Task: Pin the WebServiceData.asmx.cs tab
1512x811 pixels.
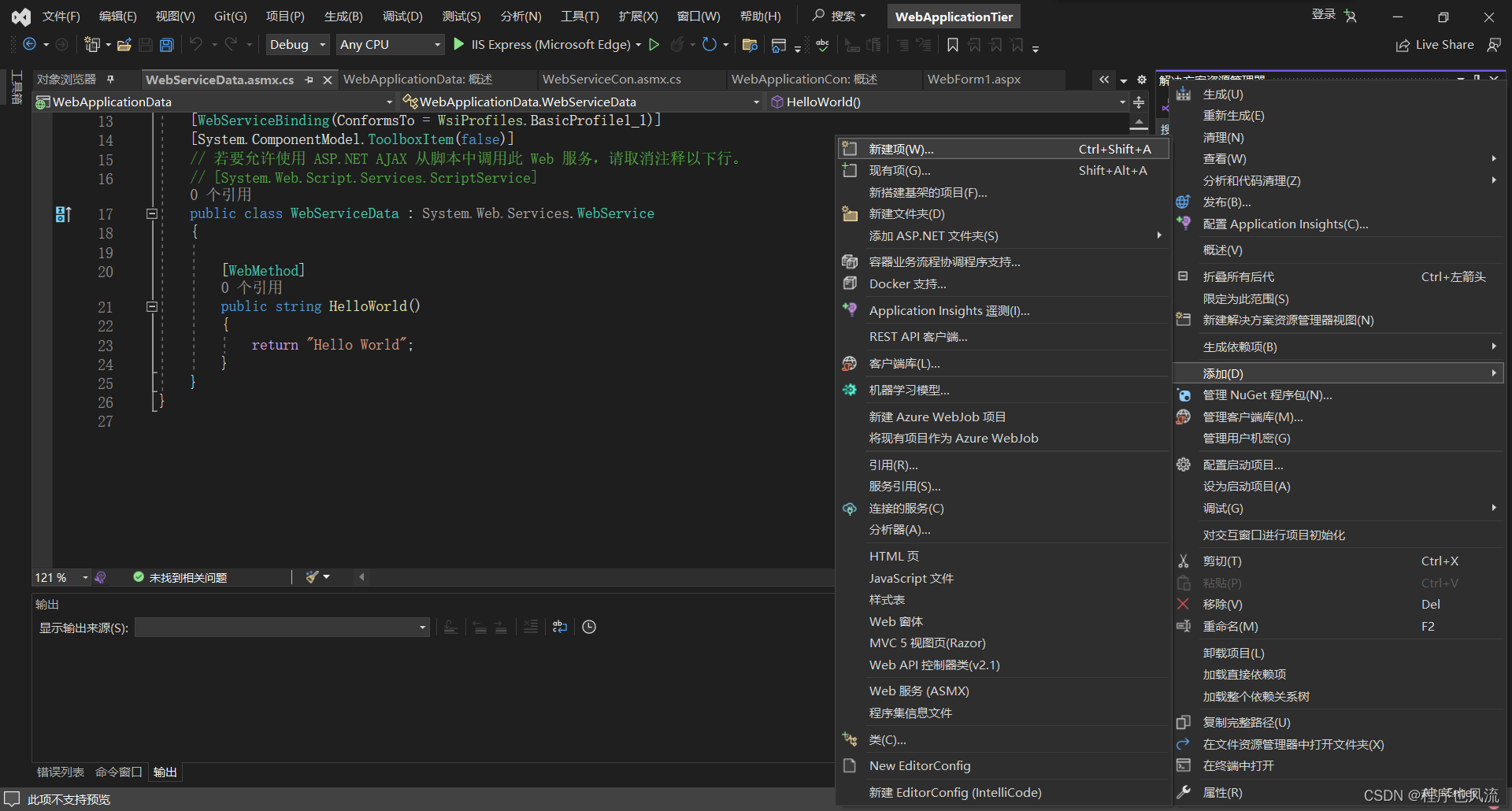Action: click(x=309, y=80)
